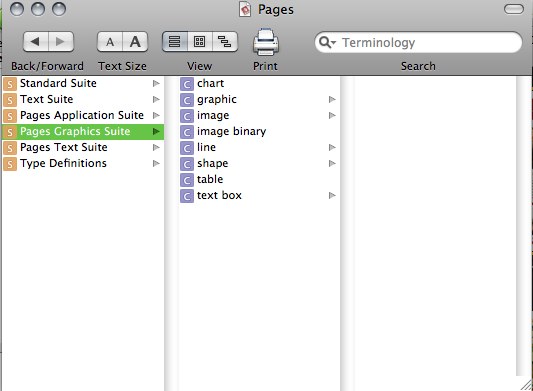This screenshot has width=533, height=391.
Task: Click the chart class C icon
Action: pos(187,84)
